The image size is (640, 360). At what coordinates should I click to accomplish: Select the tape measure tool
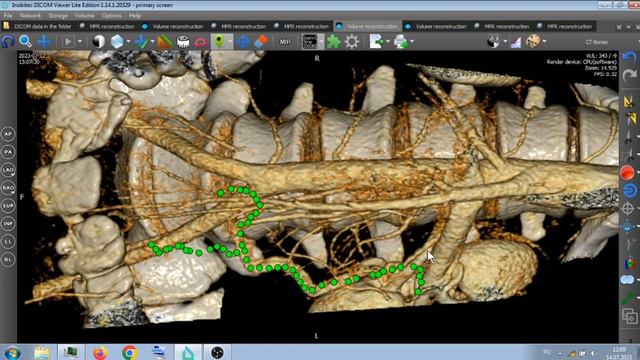(183, 41)
